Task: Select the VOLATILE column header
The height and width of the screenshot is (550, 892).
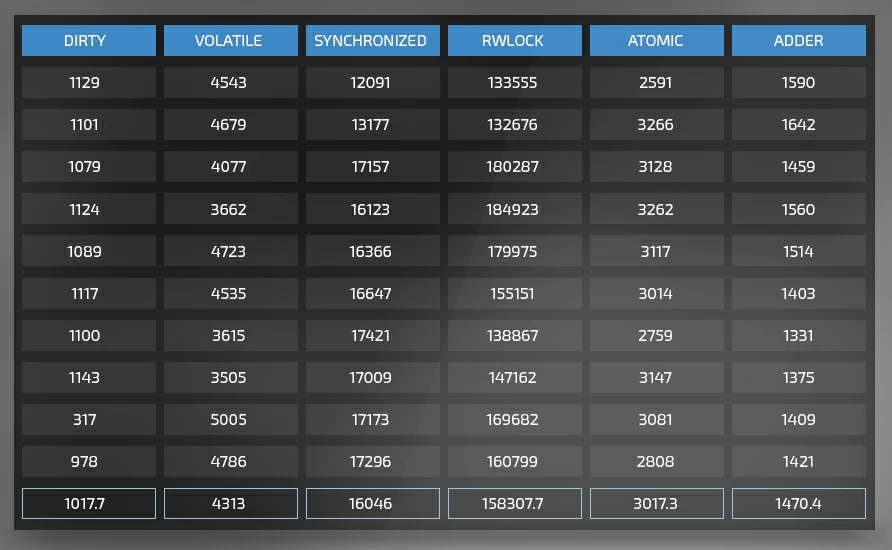Action: coord(231,40)
